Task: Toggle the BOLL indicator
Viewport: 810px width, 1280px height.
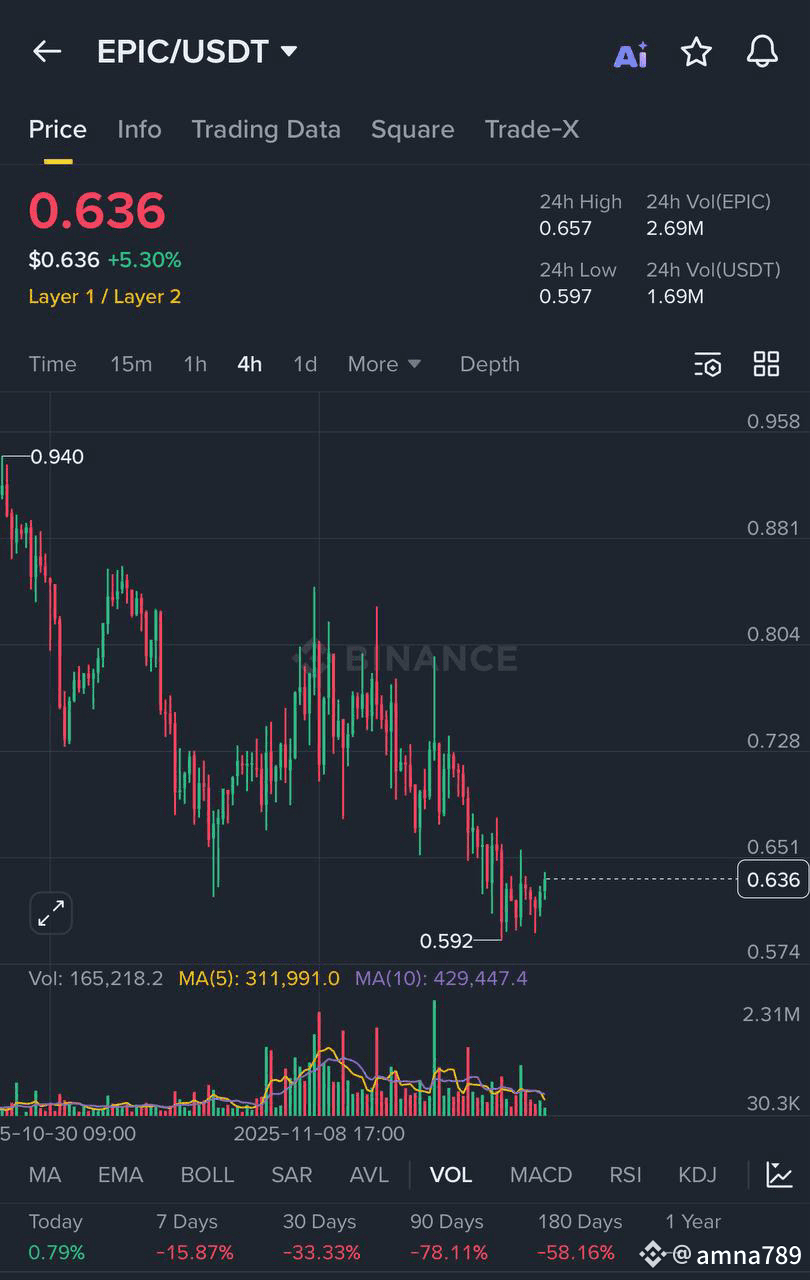Action: (x=207, y=1174)
